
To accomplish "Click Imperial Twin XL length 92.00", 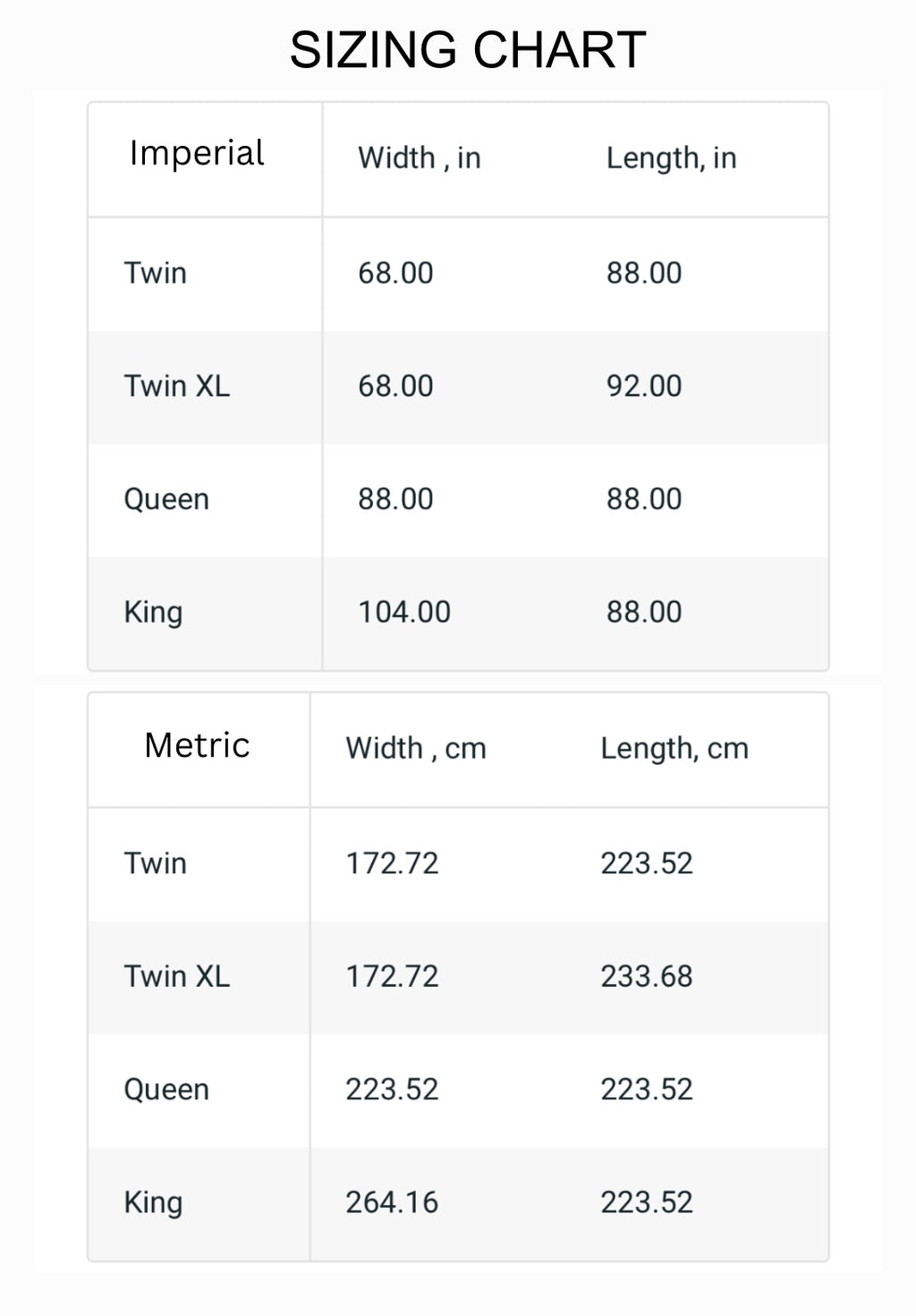I will point(644,386).
